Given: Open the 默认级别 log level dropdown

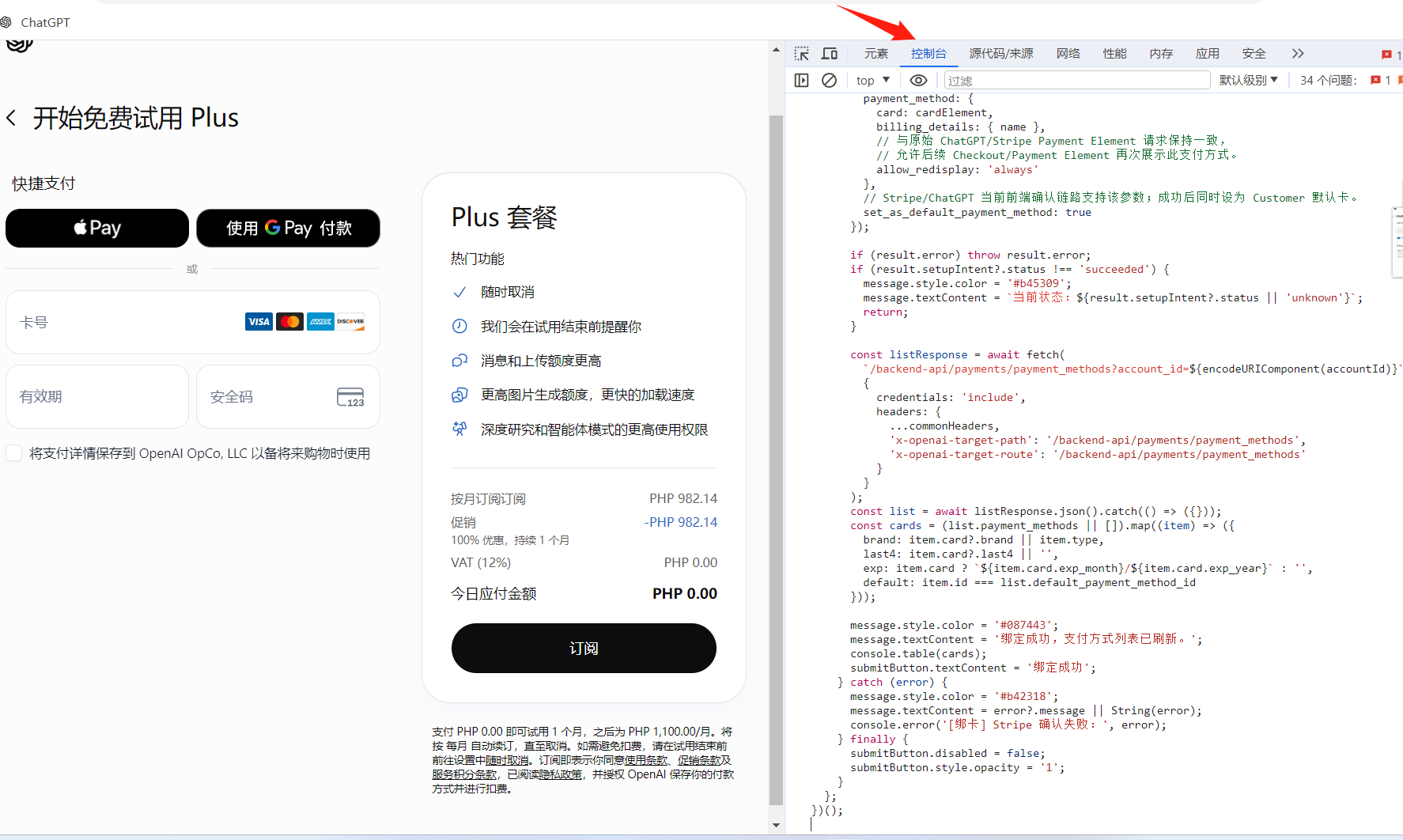Looking at the screenshot, I should click(1249, 80).
